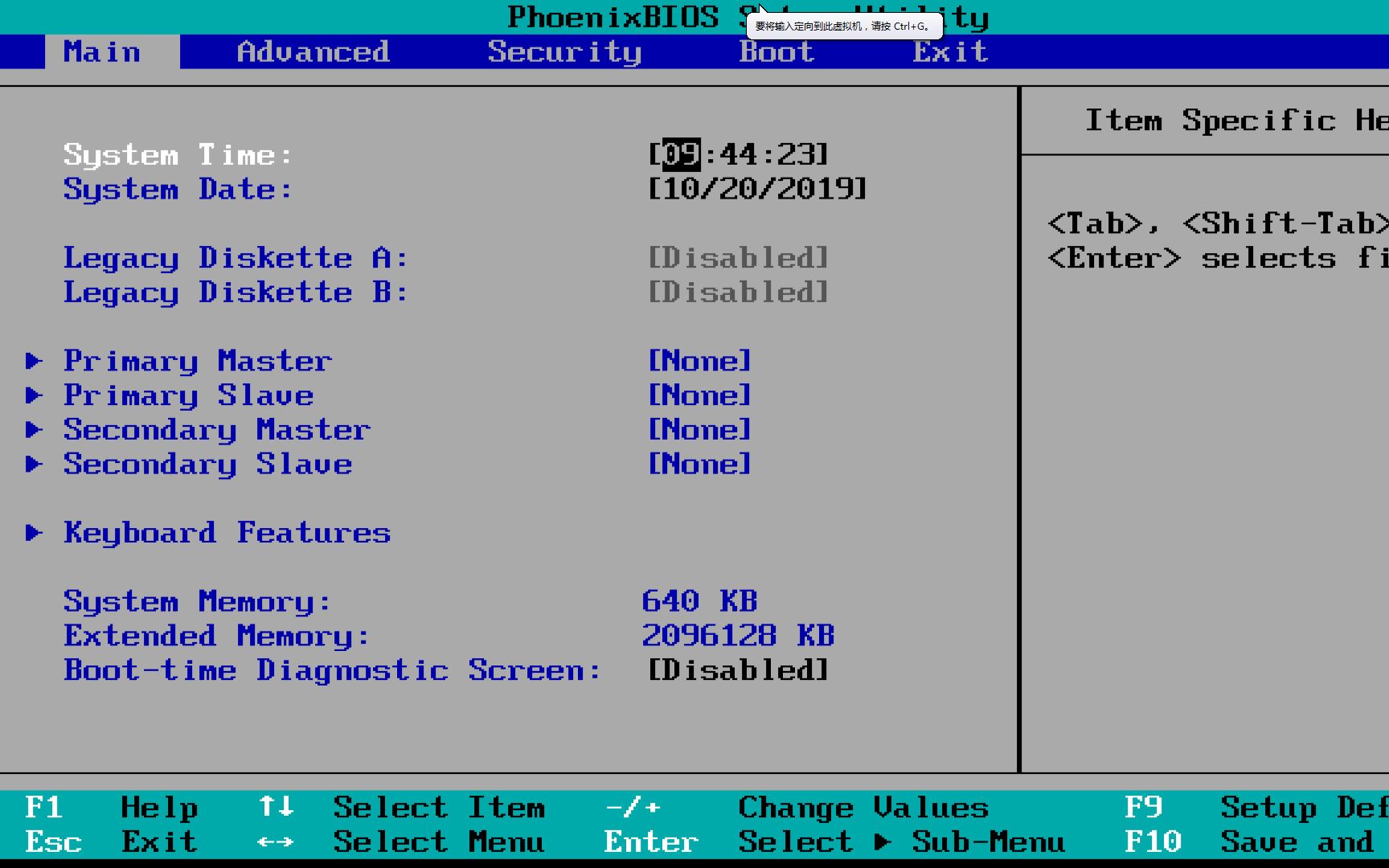Click the Enter Select Sub-Menu hint

[x=834, y=842]
